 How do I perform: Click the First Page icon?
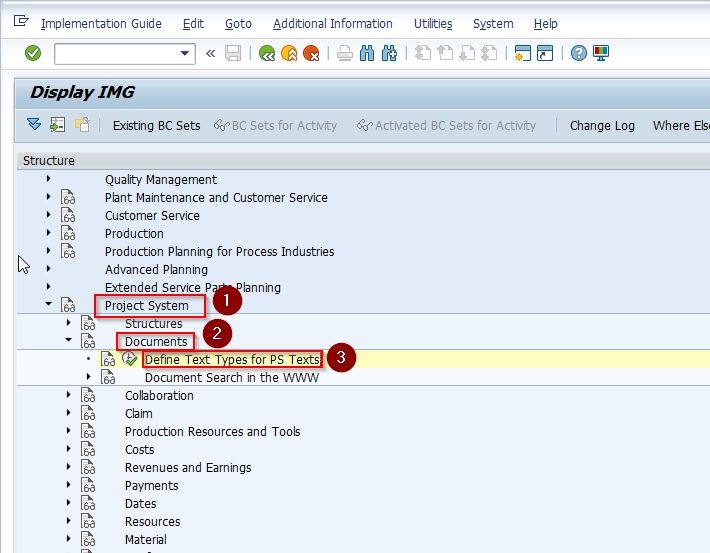click(x=422, y=53)
